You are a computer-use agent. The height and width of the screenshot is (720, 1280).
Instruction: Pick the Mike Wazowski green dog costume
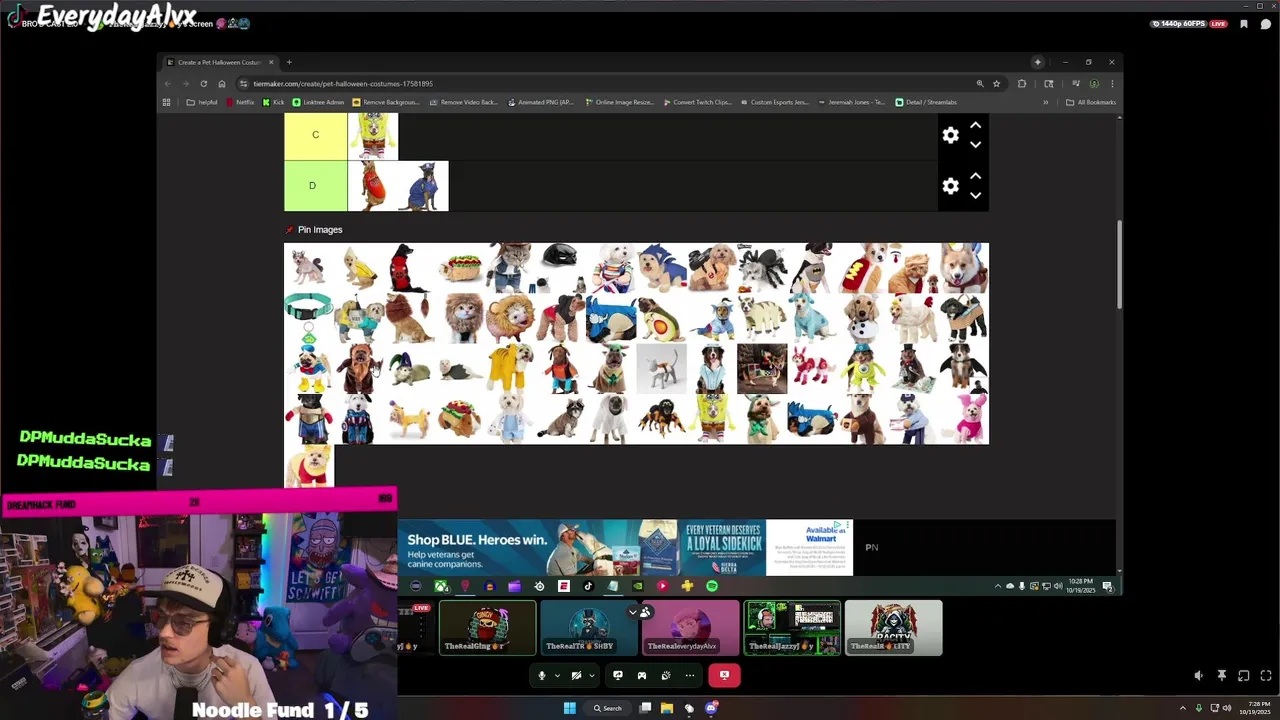click(x=862, y=369)
